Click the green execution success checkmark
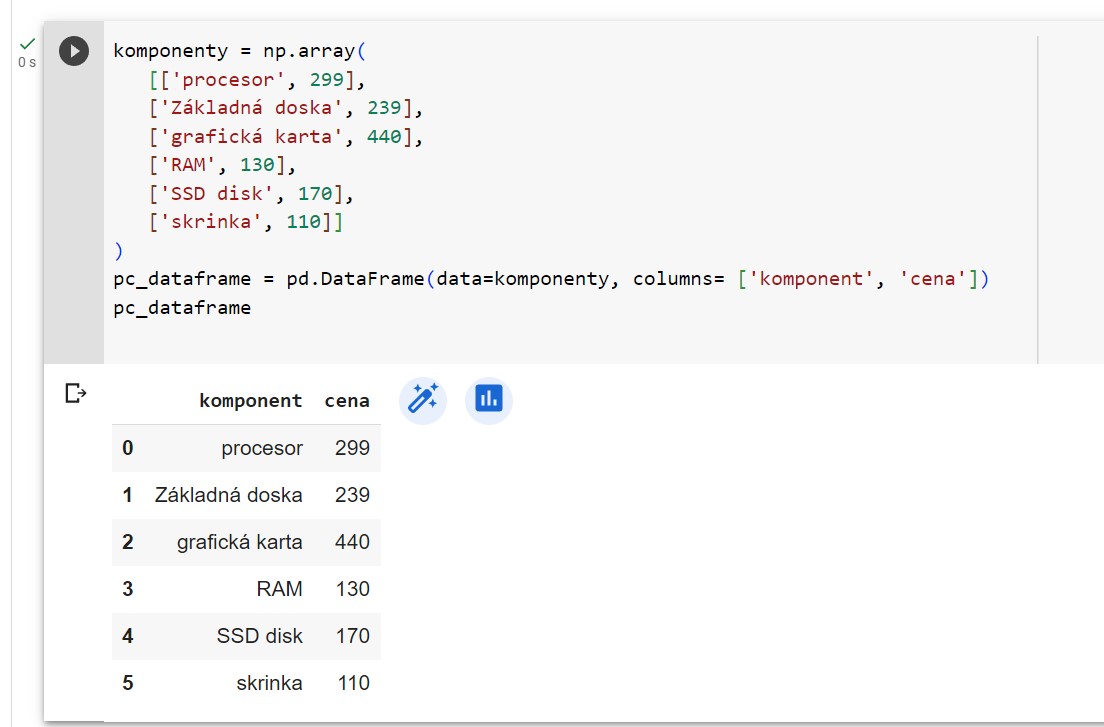This screenshot has width=1104, height=727. [27, 44]
